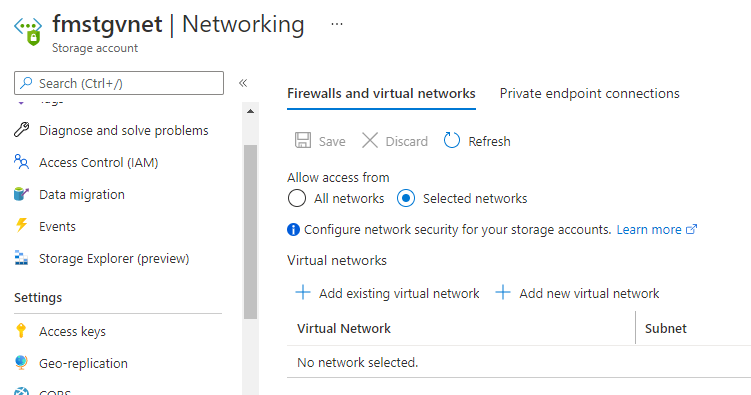The height and width of the screenshot is (395, 751).
Task: Select the Selected networks radio button
Action: click(x=406, y=198)
